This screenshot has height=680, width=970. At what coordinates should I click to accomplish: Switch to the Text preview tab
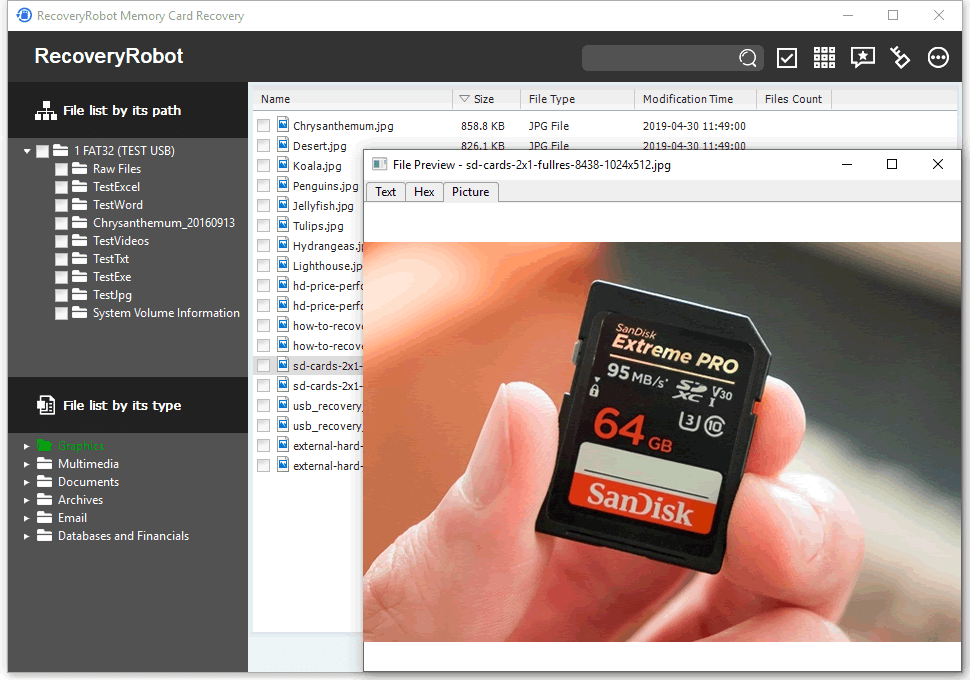tap(385, 192)
